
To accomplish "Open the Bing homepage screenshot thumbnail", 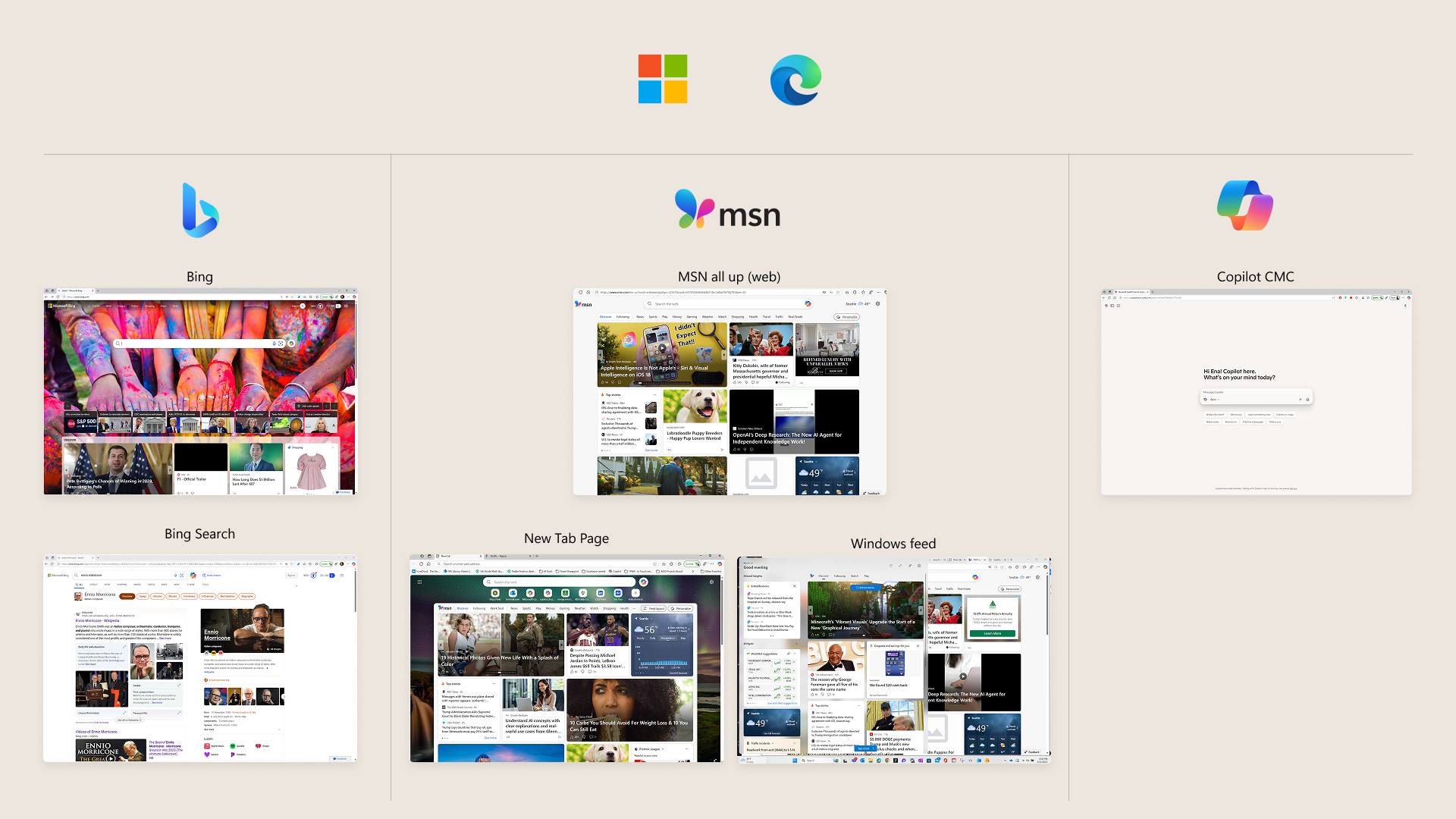I will (200, 392).
